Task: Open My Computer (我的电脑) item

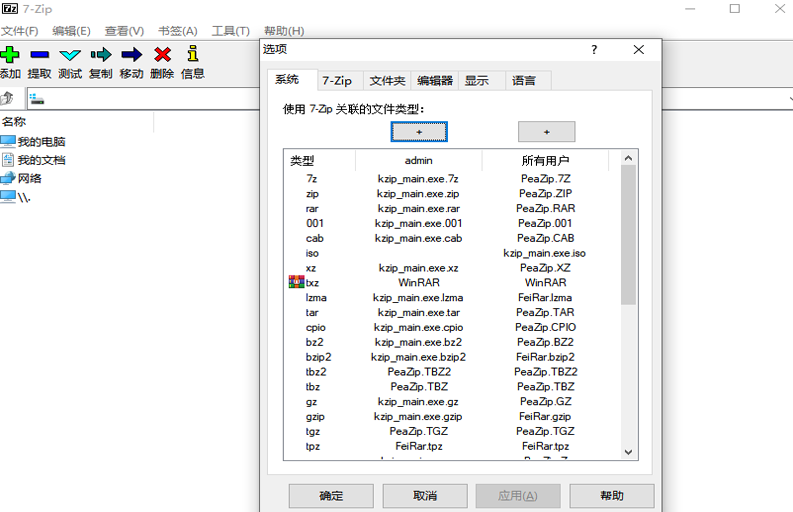Action: tap(40, 142)
